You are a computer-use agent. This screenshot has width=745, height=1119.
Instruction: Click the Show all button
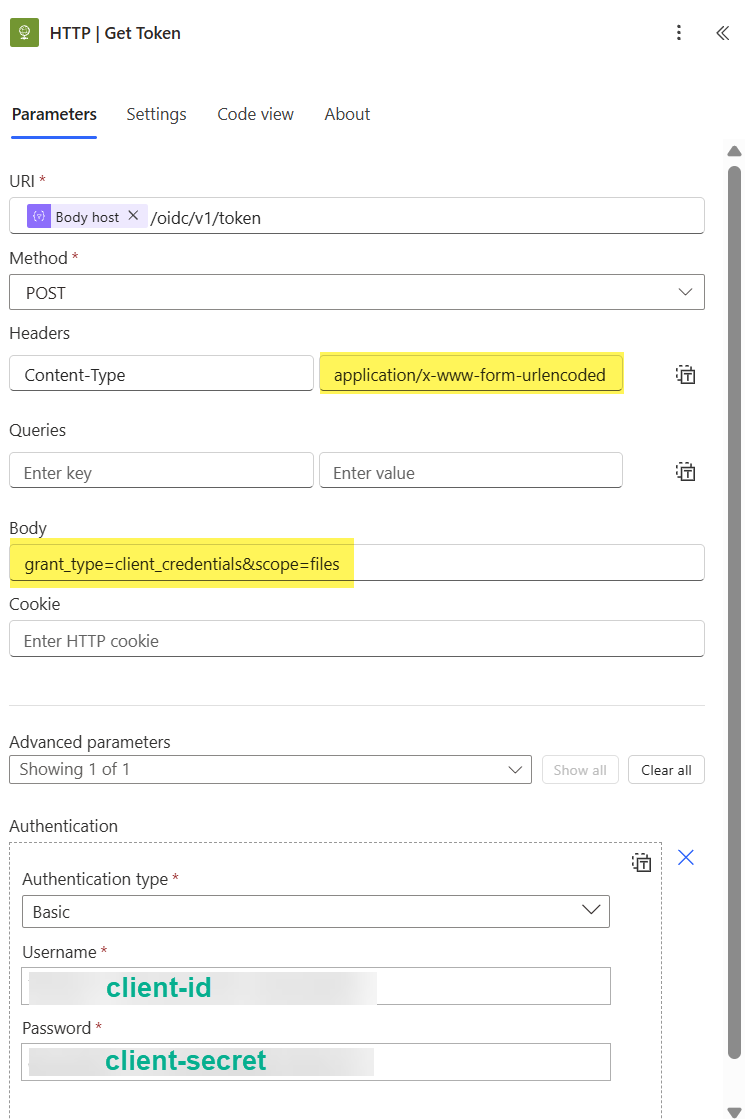pos(580,770)
